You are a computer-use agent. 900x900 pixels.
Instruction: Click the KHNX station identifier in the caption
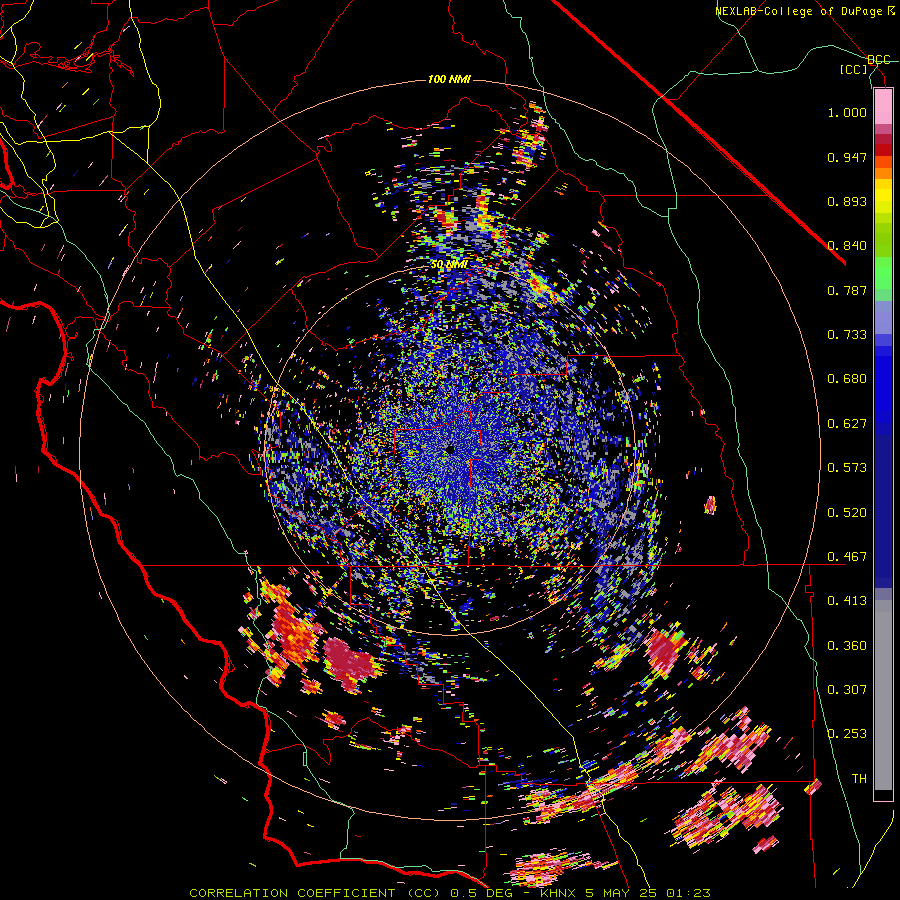click(560, 893)
